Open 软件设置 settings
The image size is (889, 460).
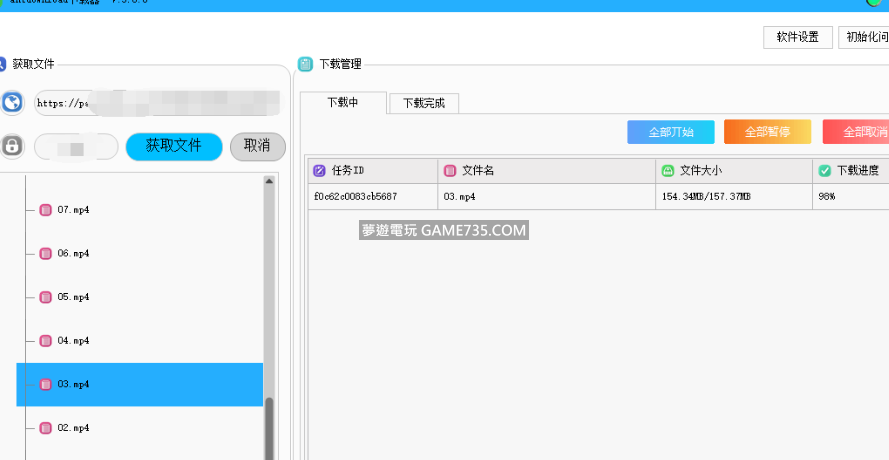pos(797,37)
